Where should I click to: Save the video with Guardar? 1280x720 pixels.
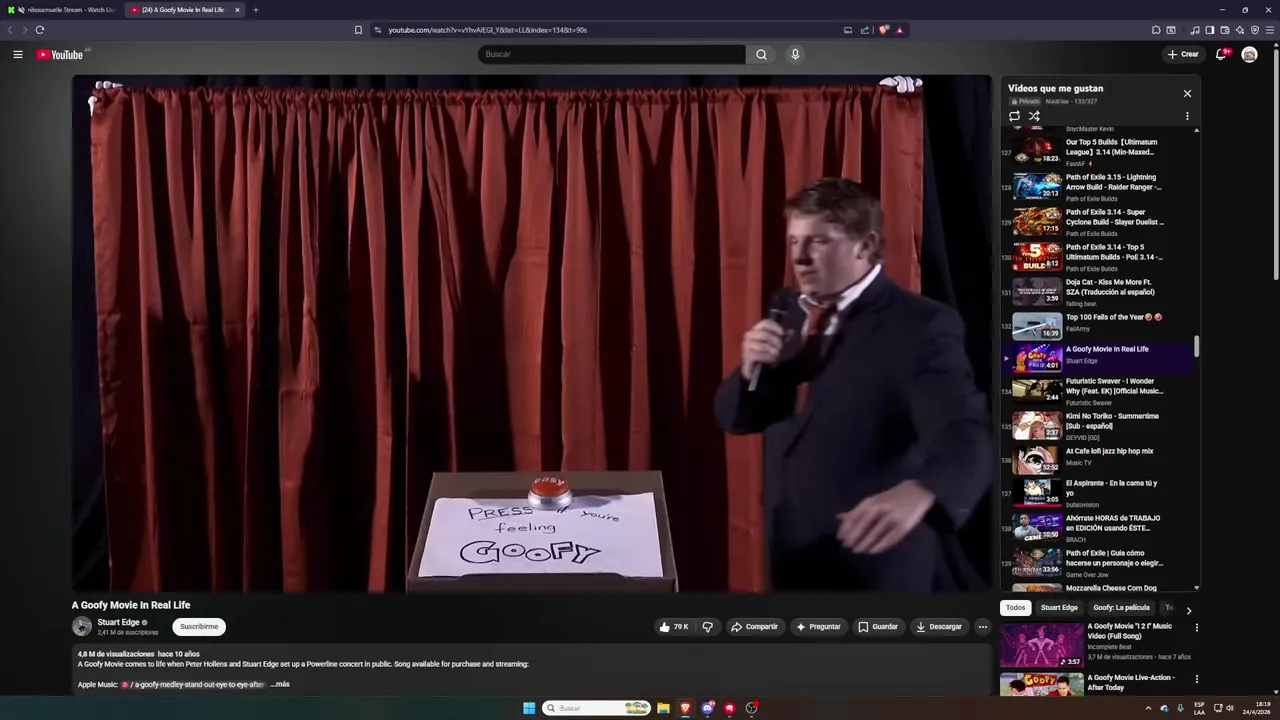pyautogui.click(x=878, y=627)
